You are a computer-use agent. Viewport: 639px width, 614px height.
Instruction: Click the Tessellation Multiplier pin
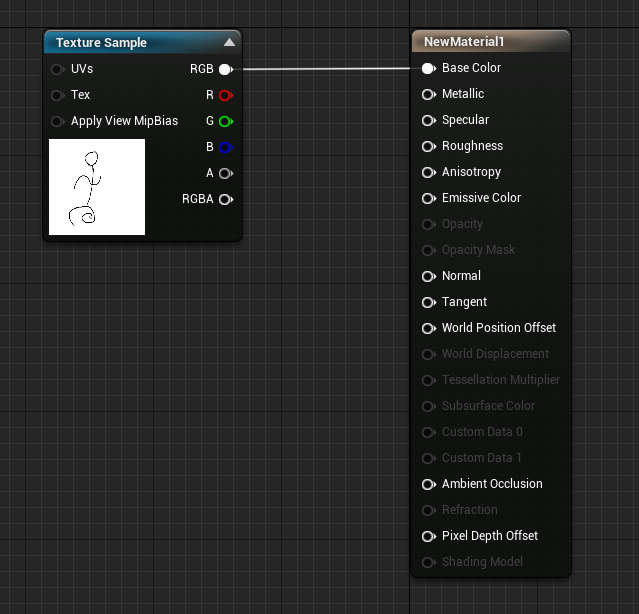[x=428, y=380]
